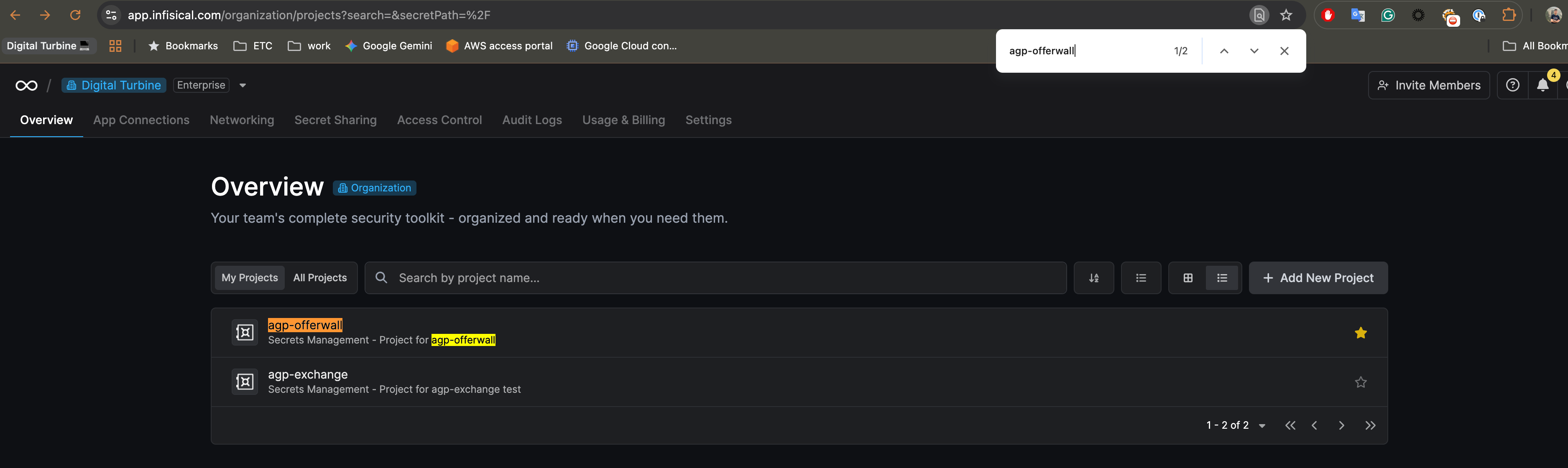Viewport: 1568px width, 468px height.
Task: Favorite the agp-exchange project star
Action: [1361, 382]
